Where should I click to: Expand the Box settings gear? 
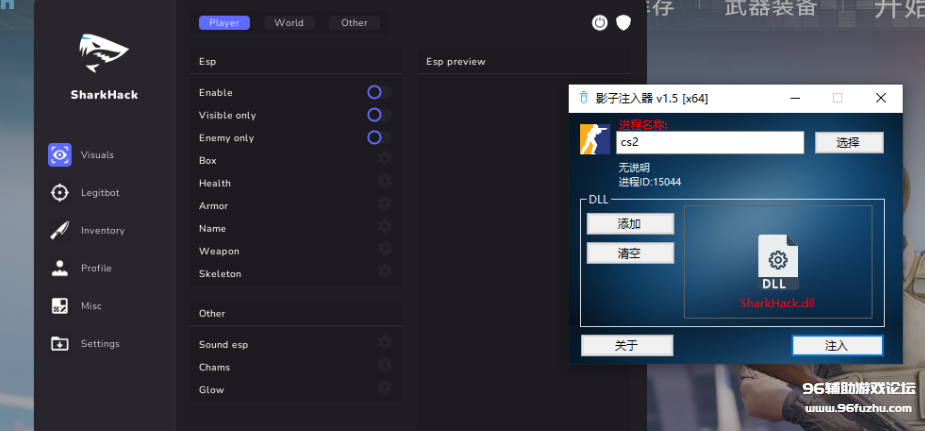tap(384, 159)
